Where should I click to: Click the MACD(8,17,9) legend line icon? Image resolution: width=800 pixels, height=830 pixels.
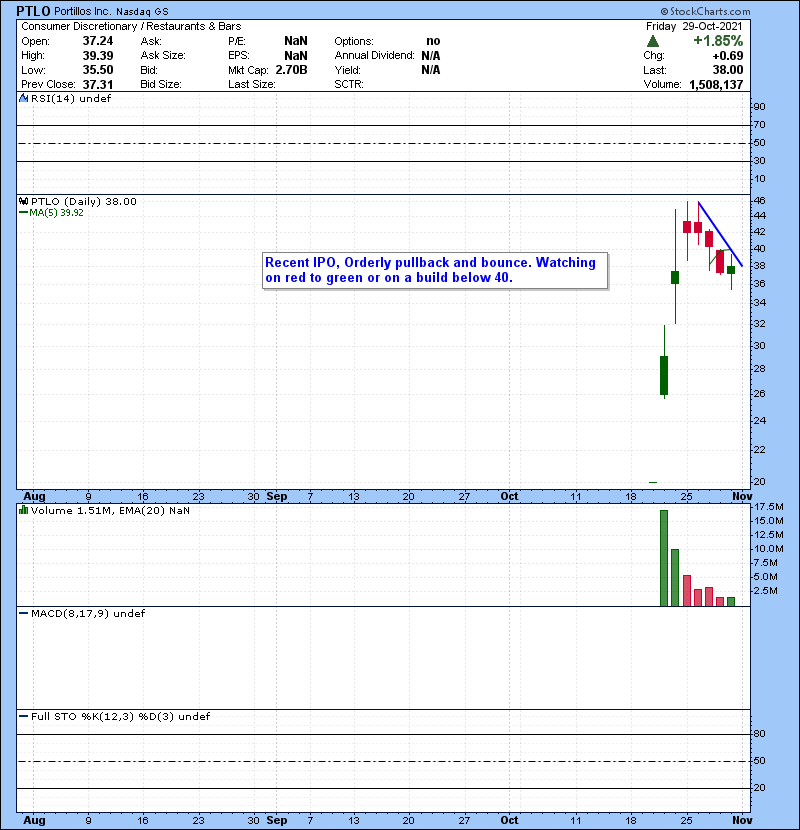click(23, 613)
